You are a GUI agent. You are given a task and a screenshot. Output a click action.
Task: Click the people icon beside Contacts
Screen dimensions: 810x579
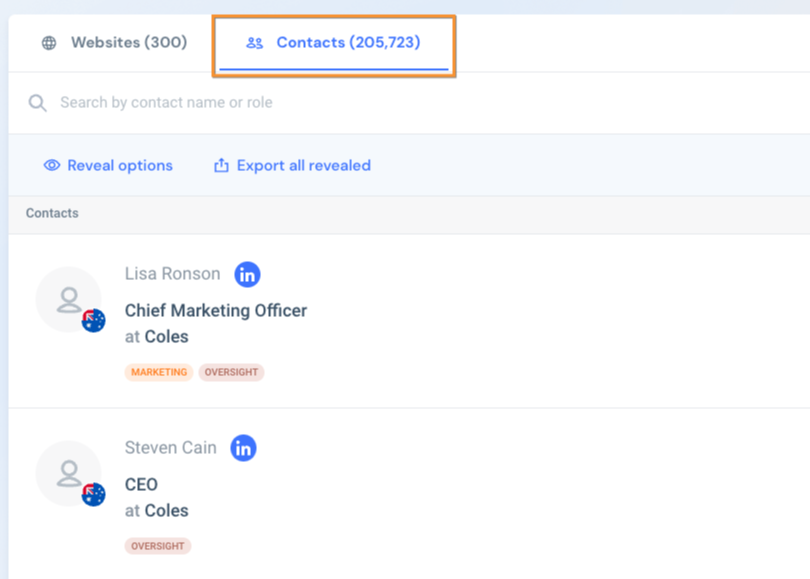coord(255,43)
